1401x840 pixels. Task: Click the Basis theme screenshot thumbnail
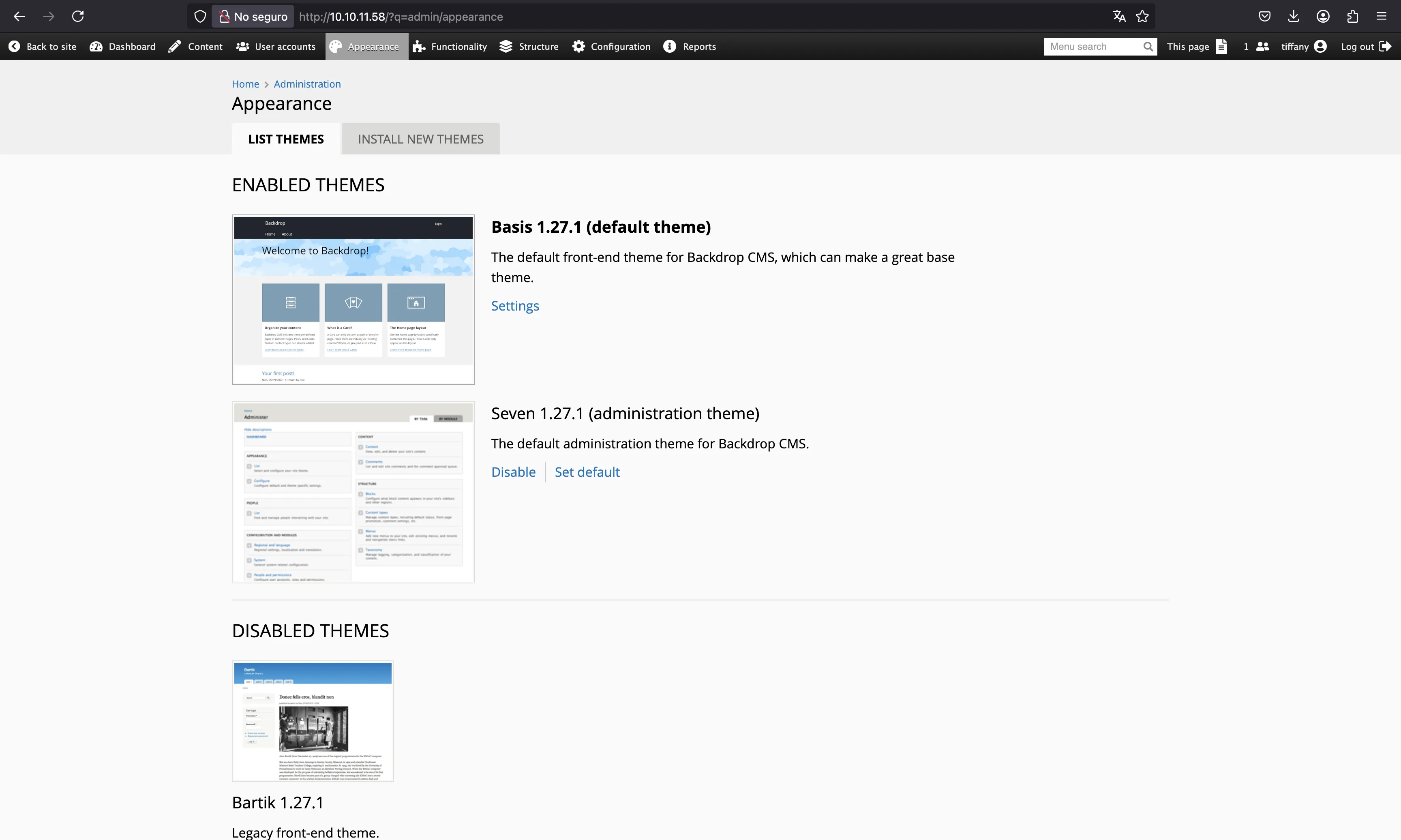[x=353, y=300]
